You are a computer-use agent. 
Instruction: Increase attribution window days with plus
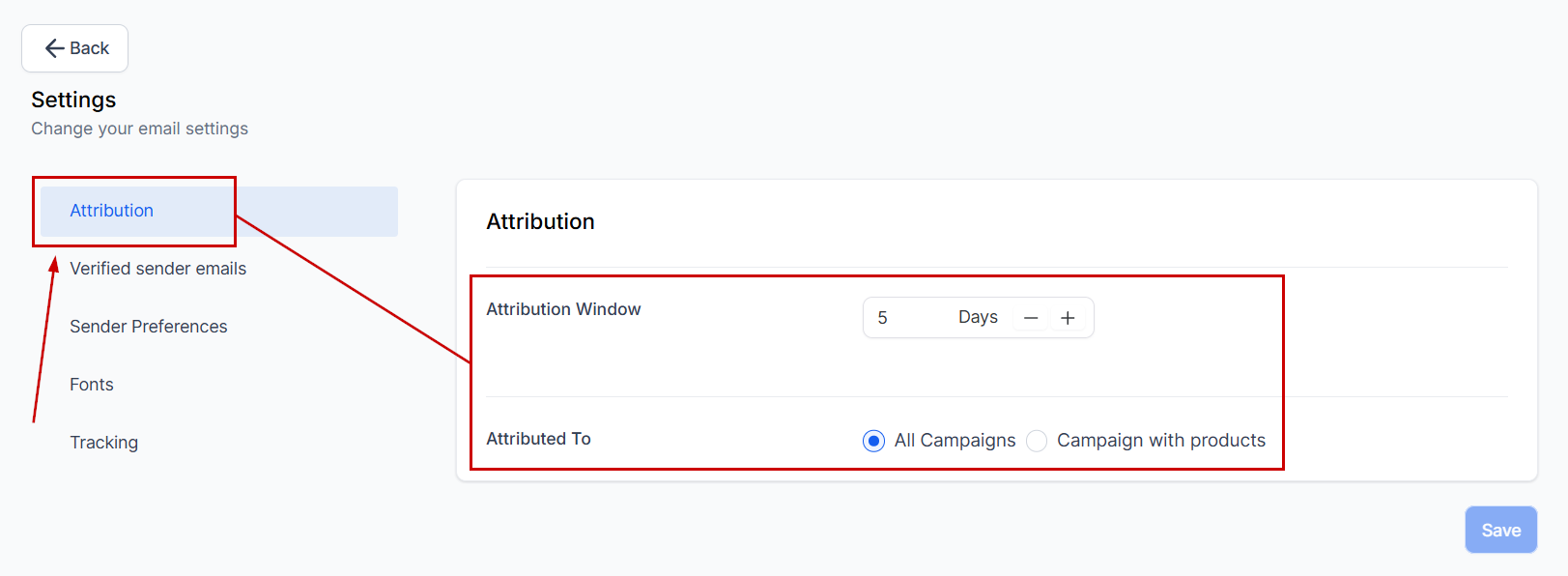[x=1068, y=318]
